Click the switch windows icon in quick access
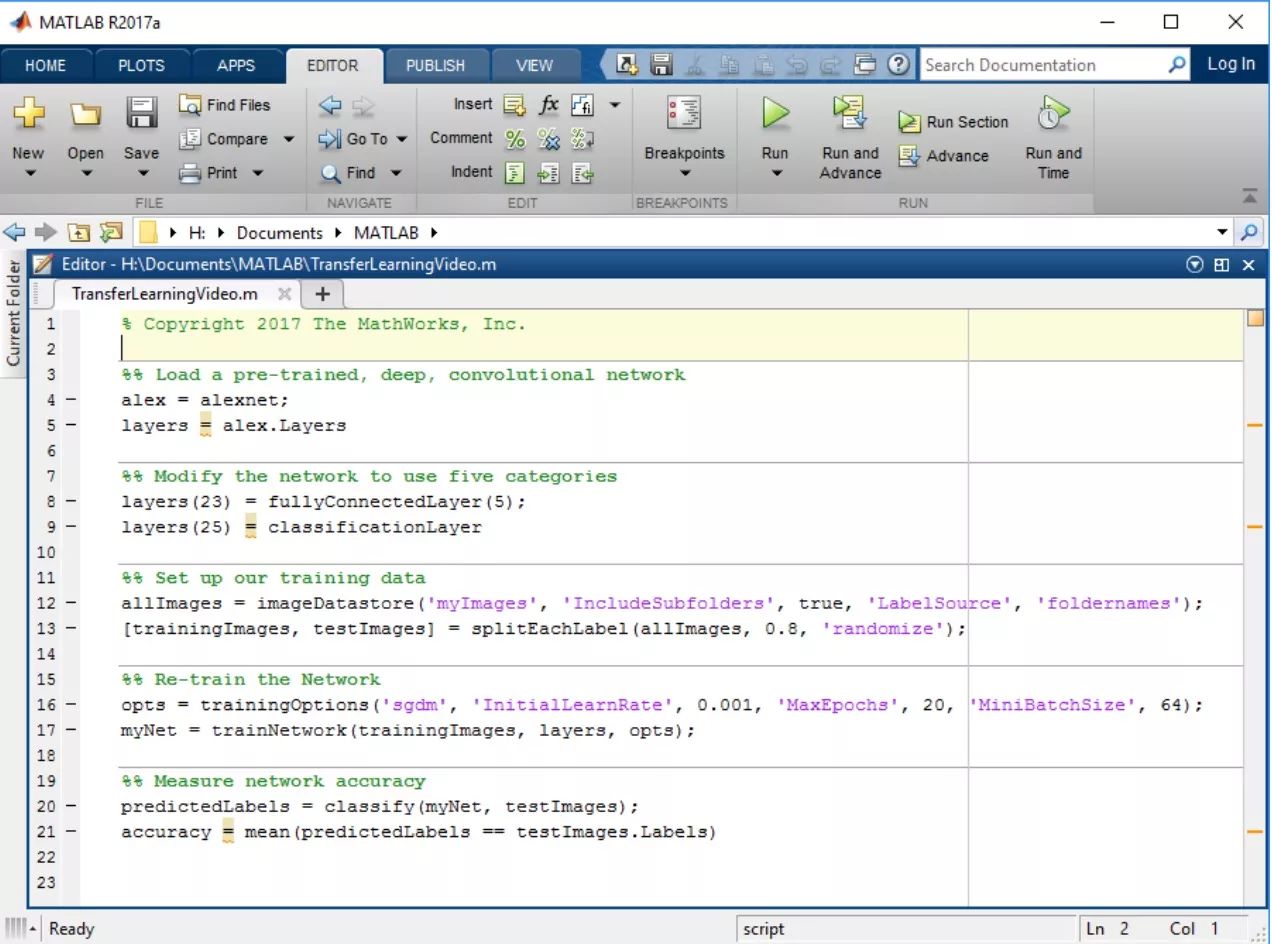This screenshot has height=944, width=1272. pos(866,65)
